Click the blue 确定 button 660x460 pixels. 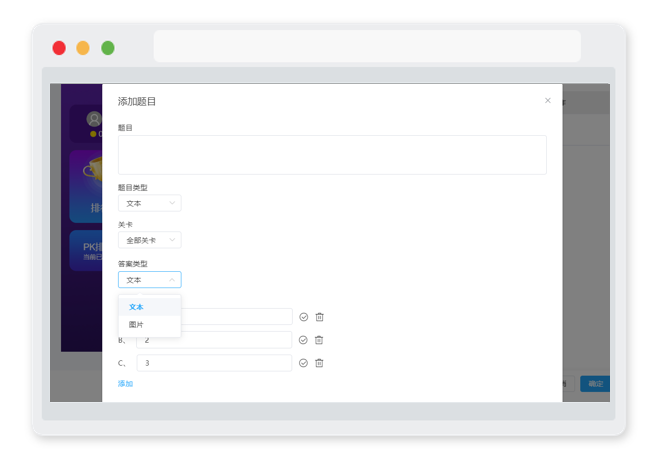tap(595, 383)
